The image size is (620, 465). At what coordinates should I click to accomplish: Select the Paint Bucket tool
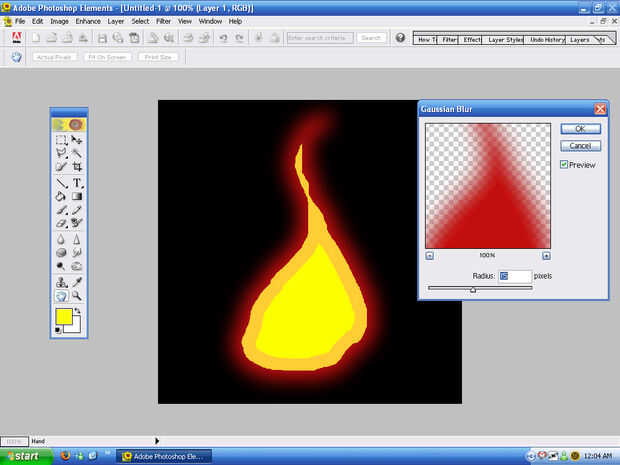[x=61, y=196]
